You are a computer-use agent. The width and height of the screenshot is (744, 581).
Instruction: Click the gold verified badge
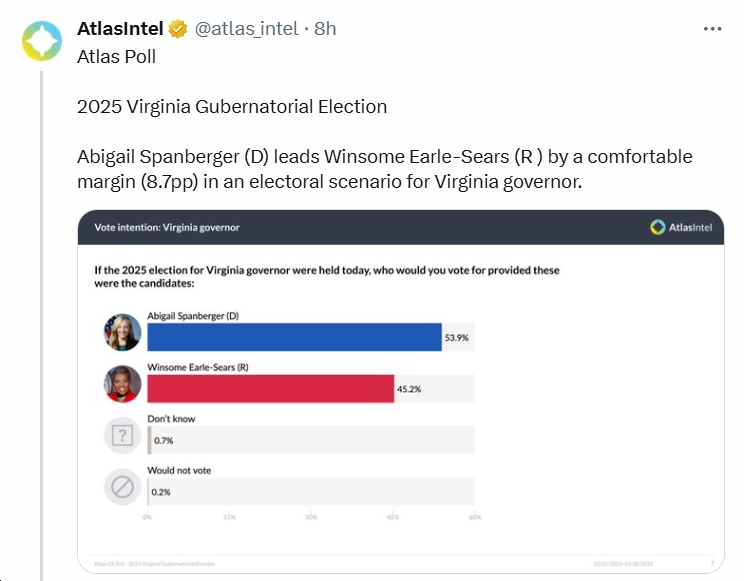178,29
